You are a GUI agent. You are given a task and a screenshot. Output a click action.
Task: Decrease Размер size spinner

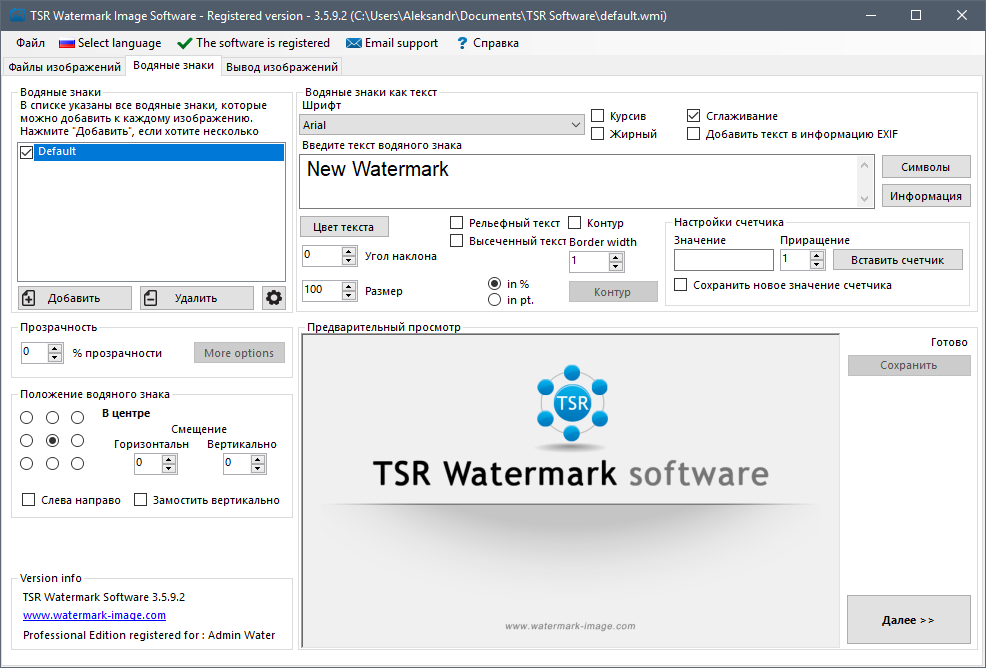click(349, 295)
